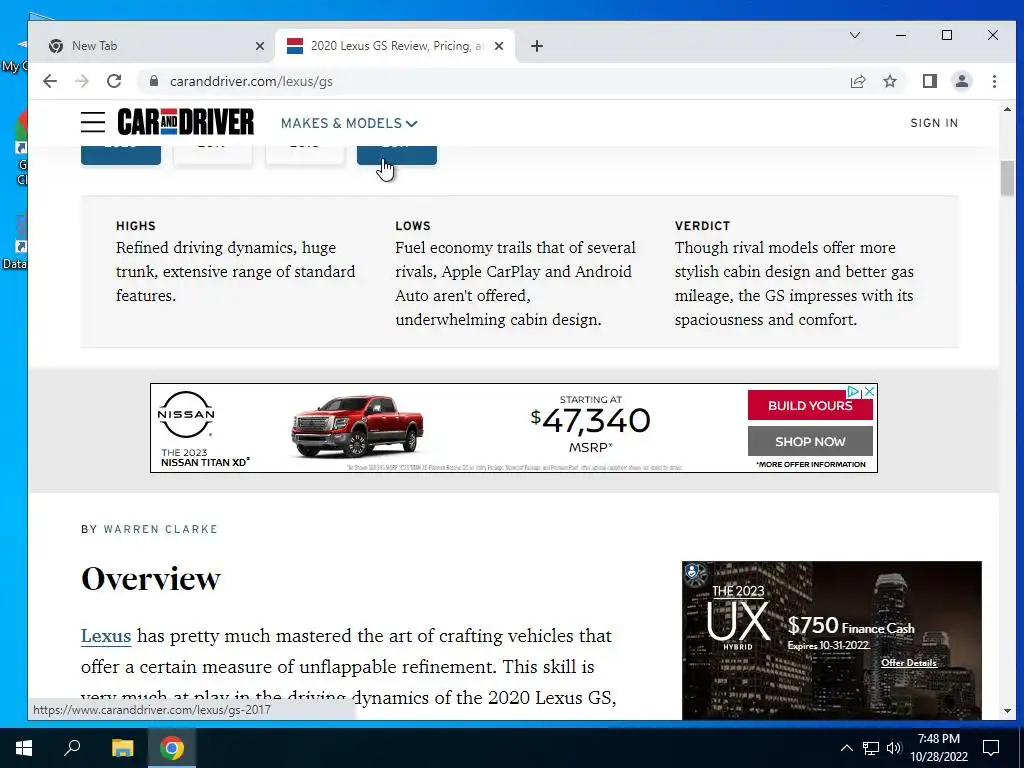Open Windows taskbar search
The image size is (1024, 768).
[72, 748]
